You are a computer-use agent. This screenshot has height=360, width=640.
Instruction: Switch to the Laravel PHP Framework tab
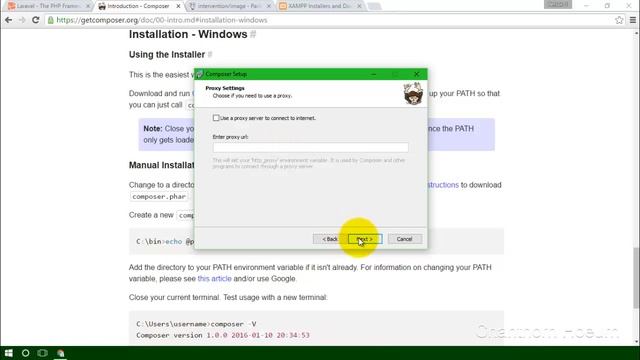pyautogui.click(x=48, y=6)
